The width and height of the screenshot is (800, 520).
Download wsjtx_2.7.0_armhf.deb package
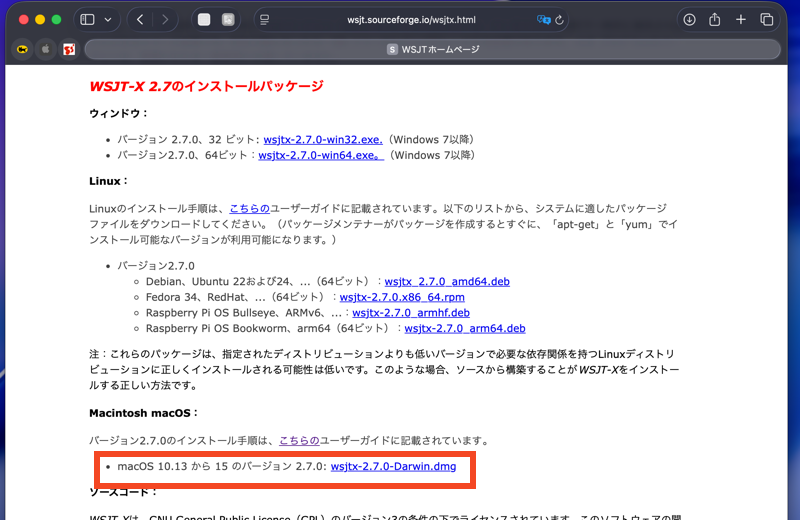point(411,313)
